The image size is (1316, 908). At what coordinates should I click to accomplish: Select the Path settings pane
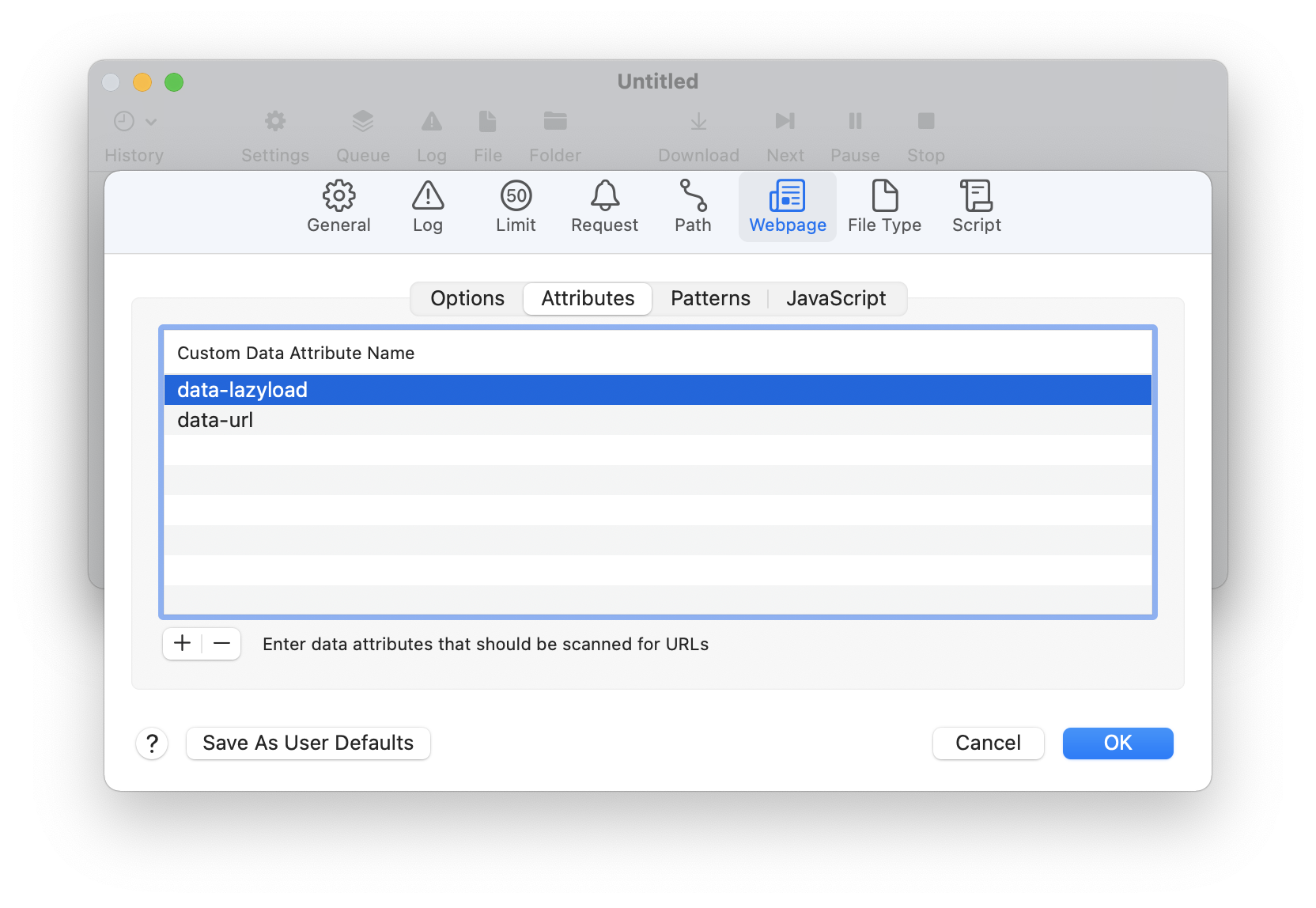pos(692,206)
